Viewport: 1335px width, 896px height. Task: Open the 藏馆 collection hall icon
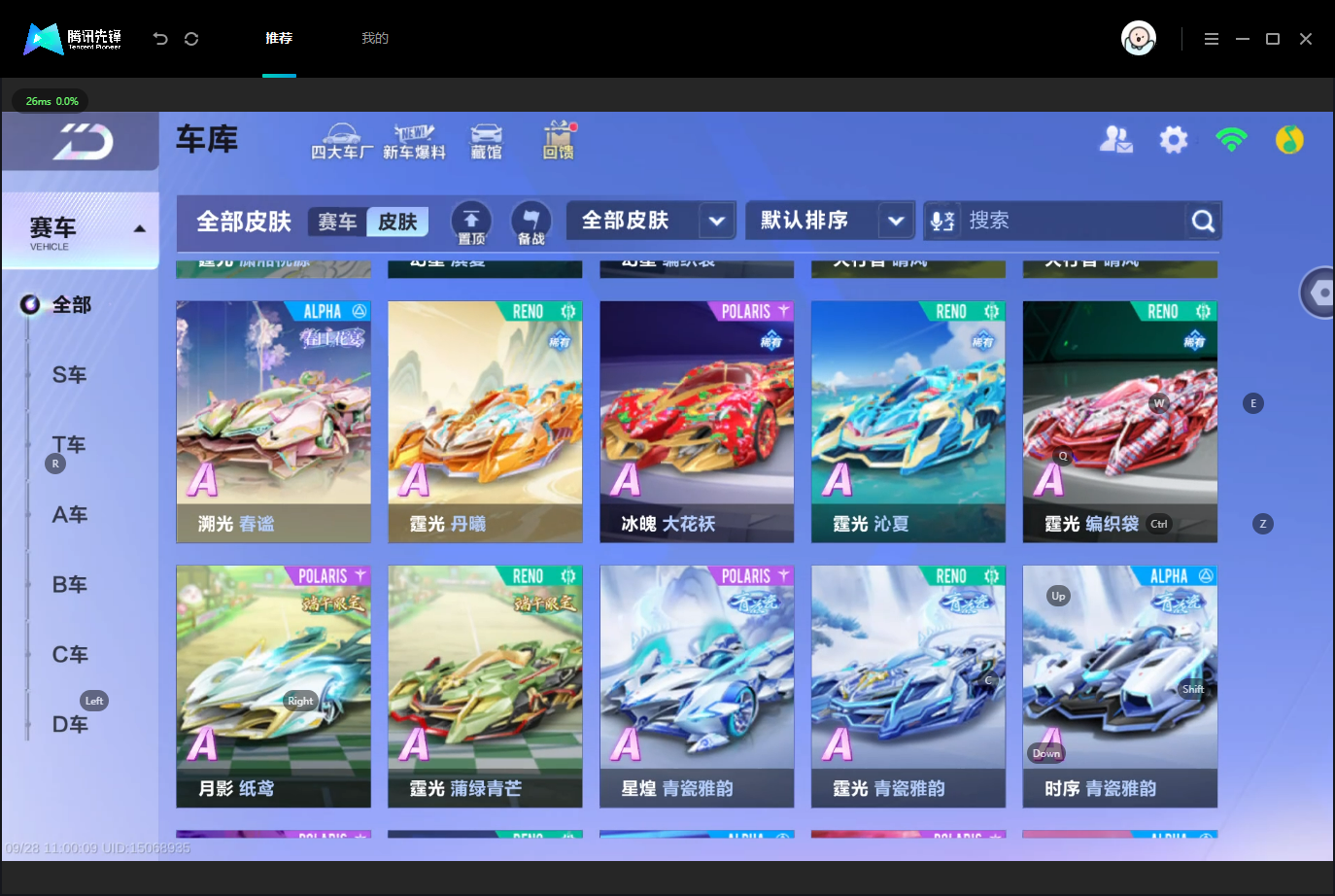[487, 142]
